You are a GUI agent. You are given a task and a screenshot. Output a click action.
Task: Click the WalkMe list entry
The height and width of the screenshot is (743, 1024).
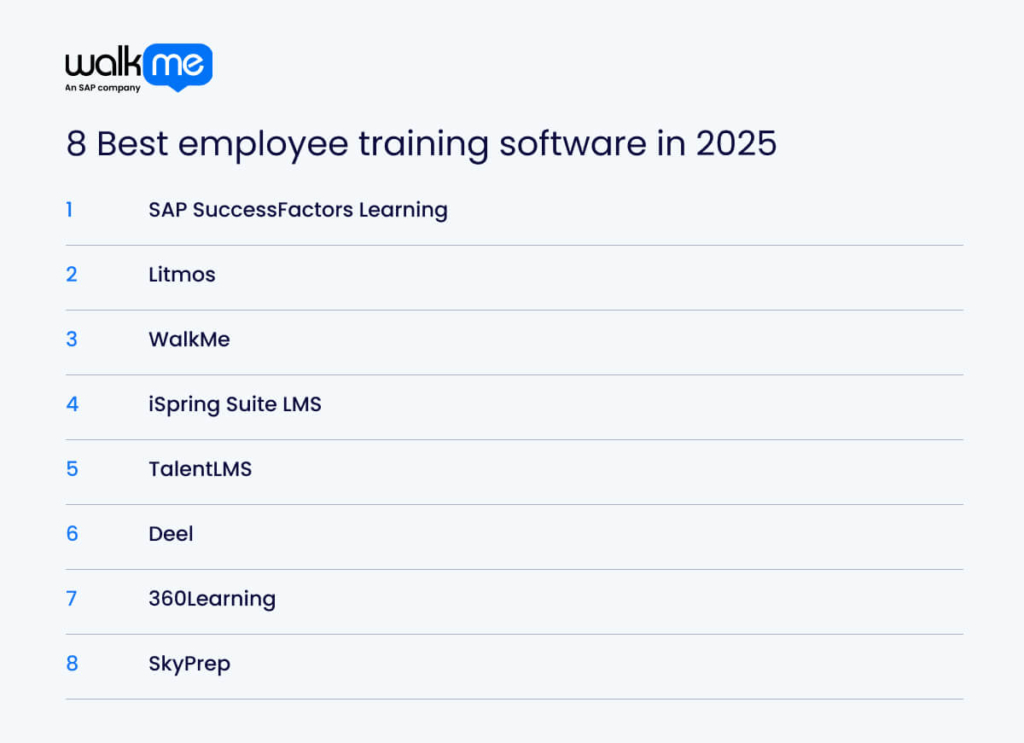click(x=189, y=340)
